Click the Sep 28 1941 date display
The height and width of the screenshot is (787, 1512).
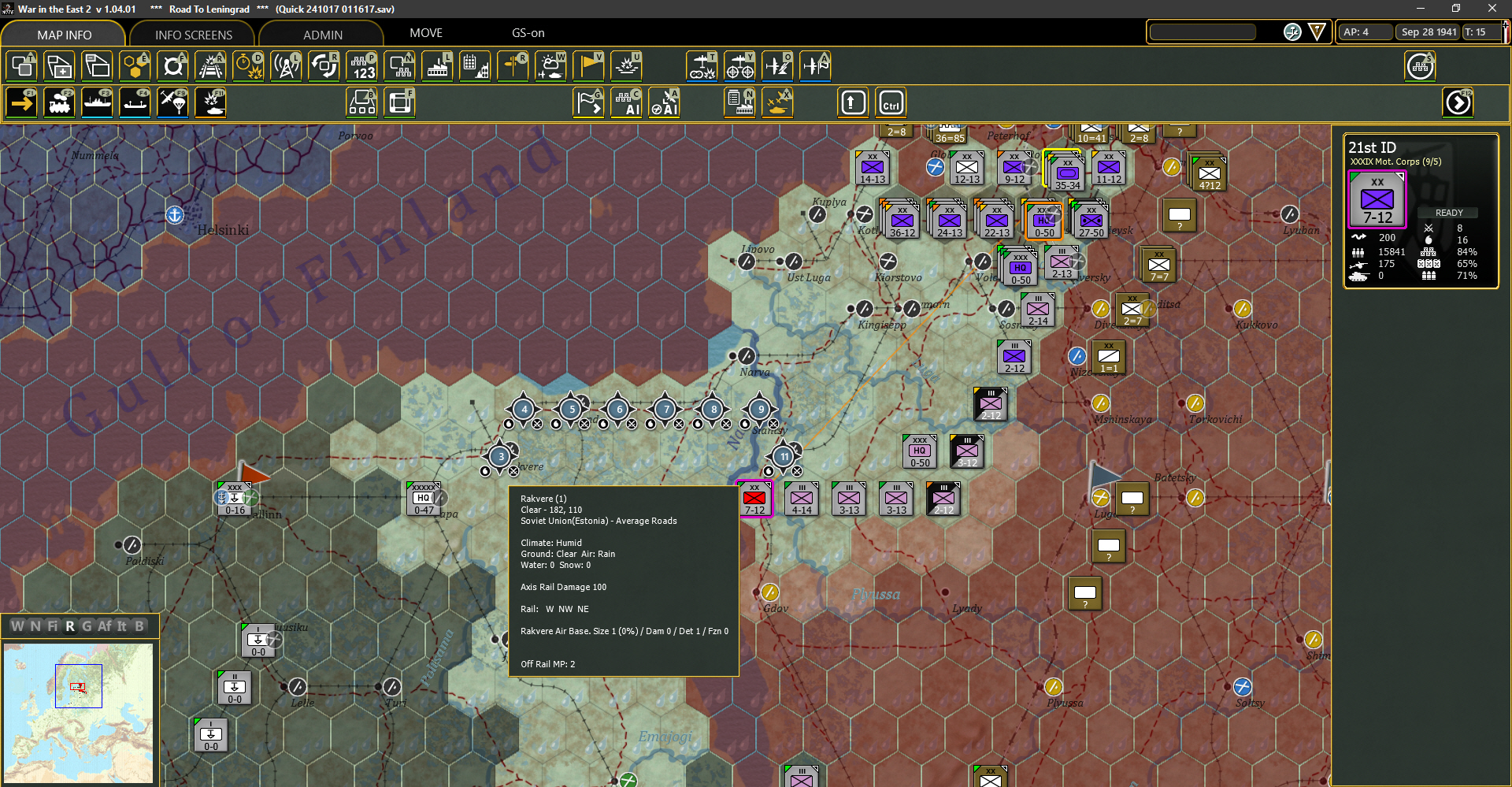1429,32
